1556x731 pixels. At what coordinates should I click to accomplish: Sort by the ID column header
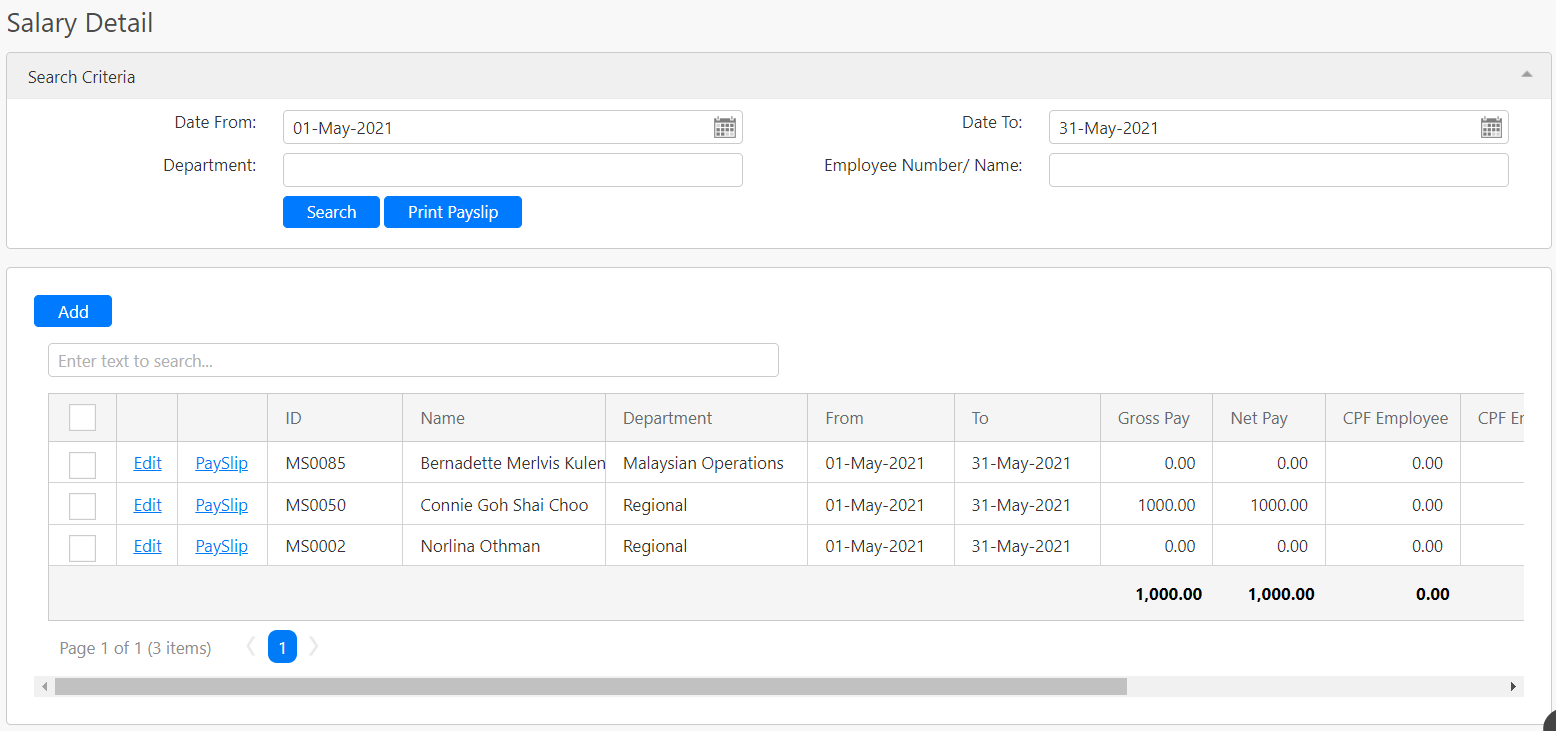(335, 418)
